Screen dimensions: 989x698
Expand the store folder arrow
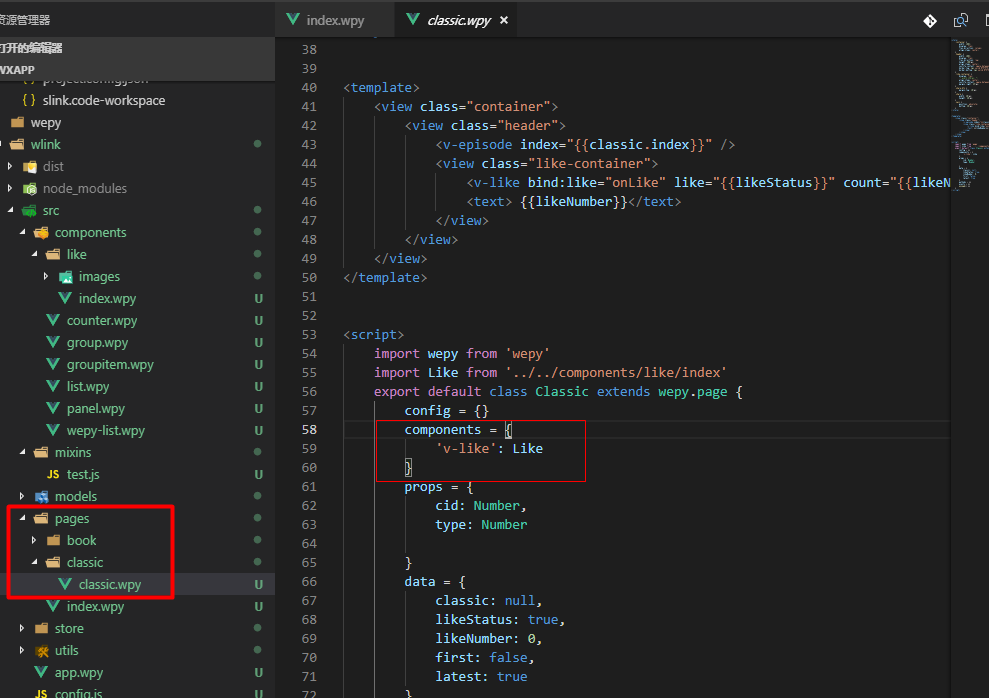[22, 628]
